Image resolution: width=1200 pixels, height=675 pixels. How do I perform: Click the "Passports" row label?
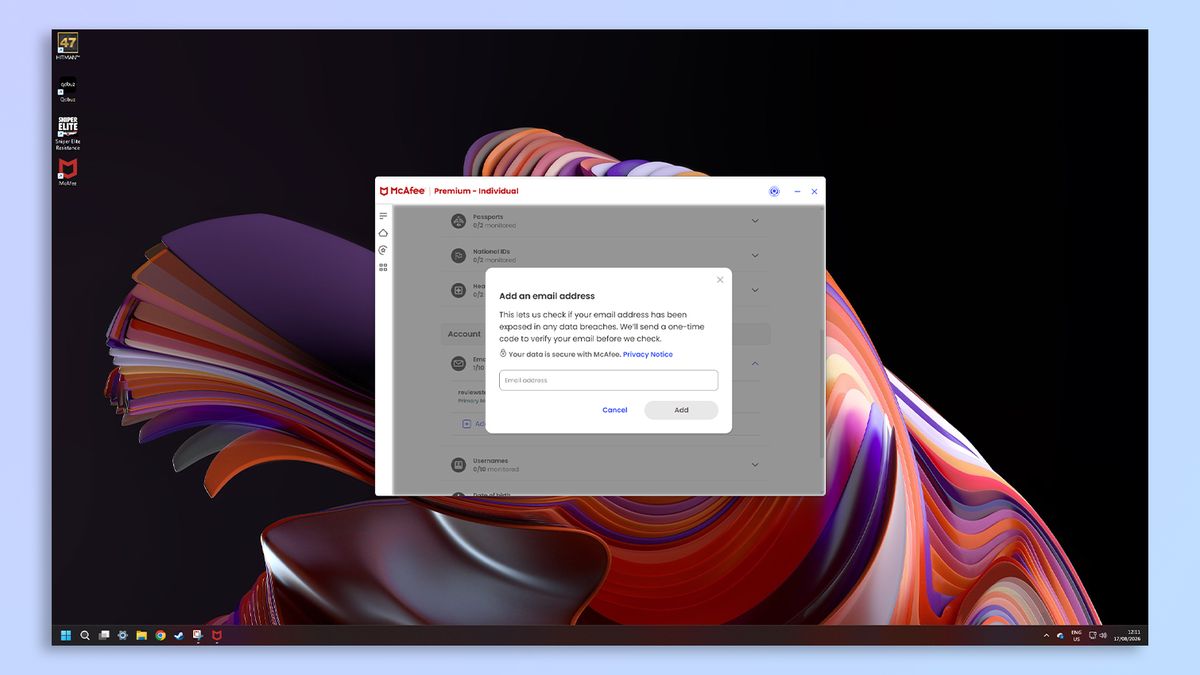pos(488,217)
